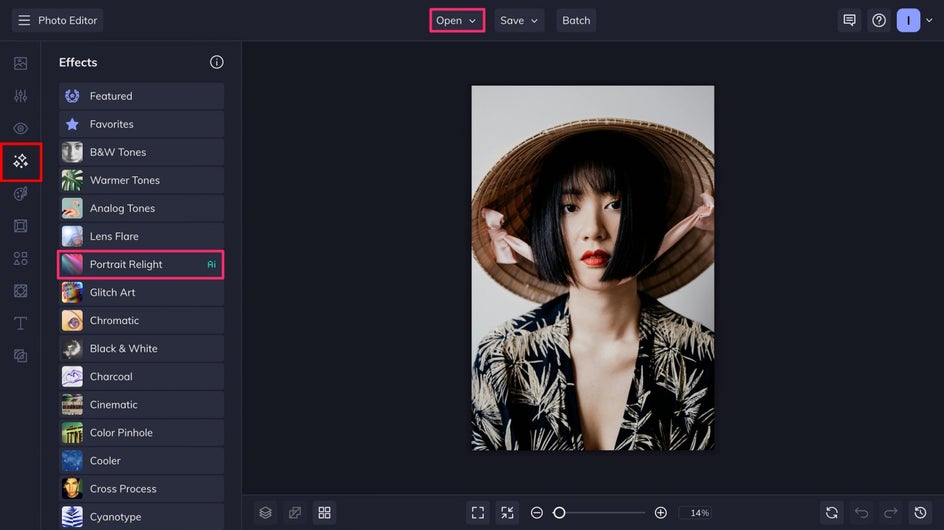The image size is (944, 530).
Task: Open the Analog Tones category
Action: pos(141,208)
